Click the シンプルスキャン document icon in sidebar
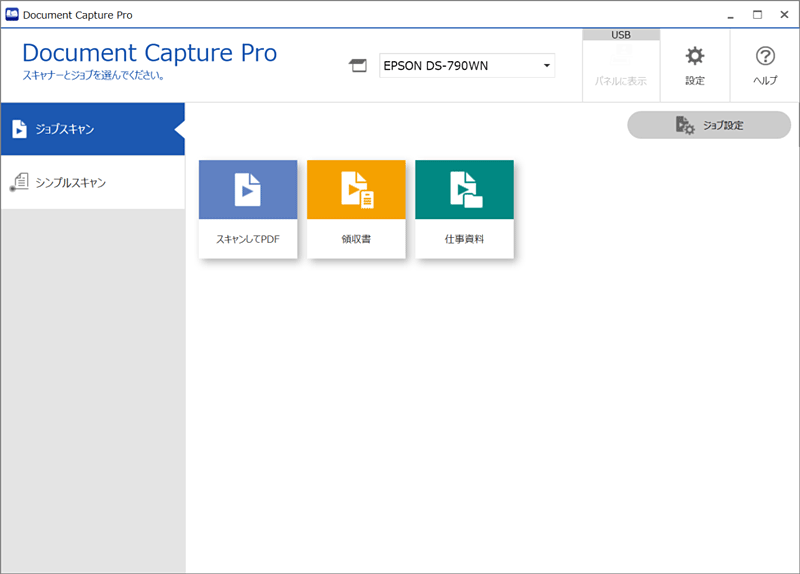Image resolution: width=800 pixels, height=574 pixels. tap(19, 182)
